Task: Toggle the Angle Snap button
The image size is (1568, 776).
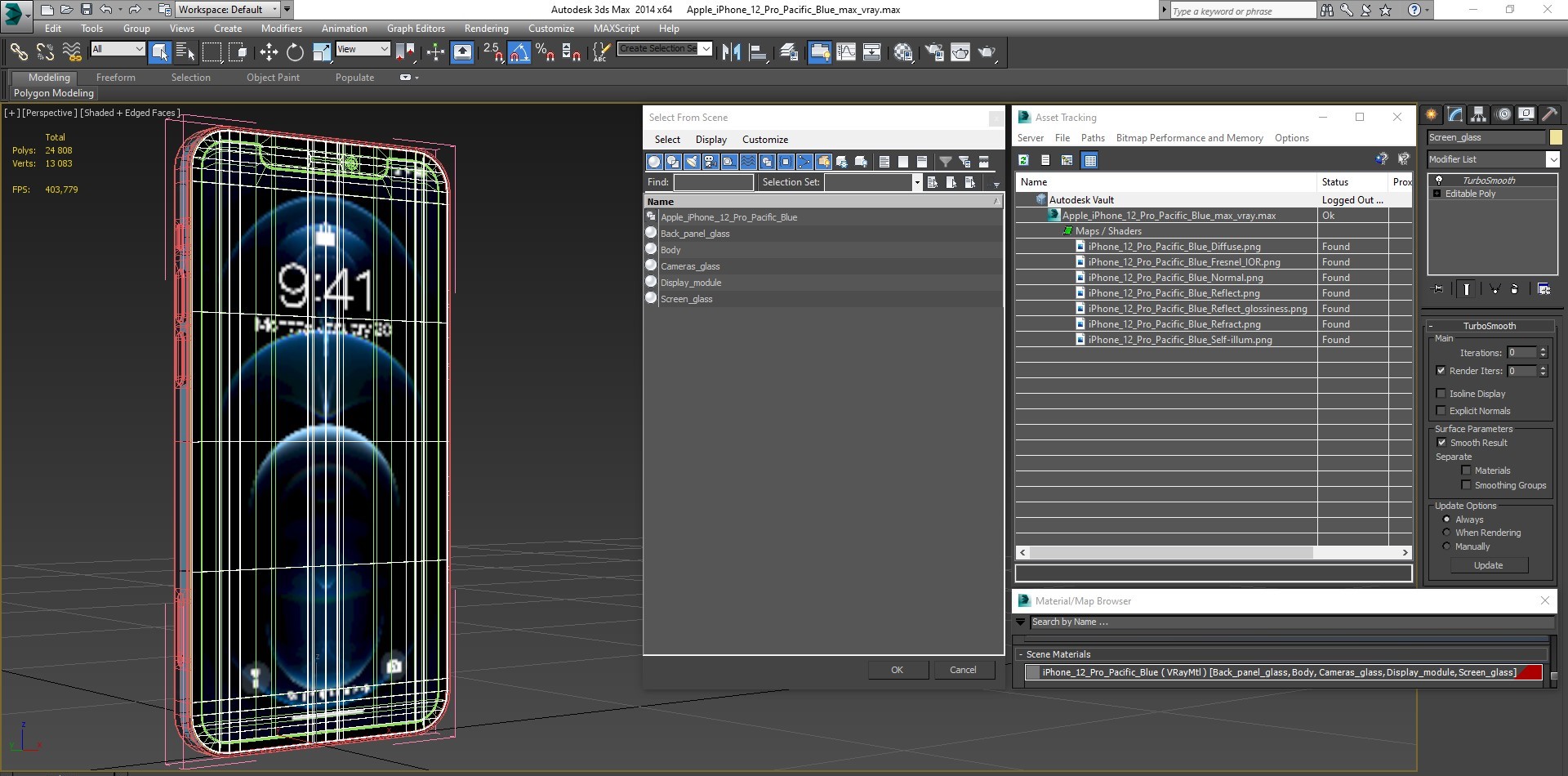Action: coord(519,52)
